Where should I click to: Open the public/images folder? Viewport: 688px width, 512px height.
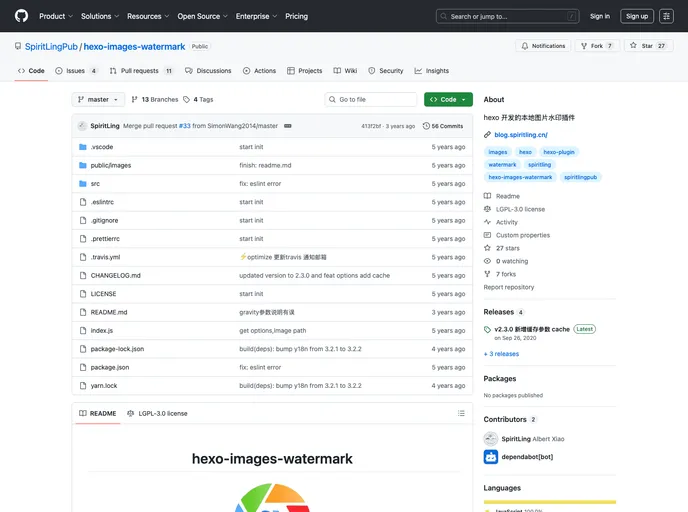pos(111,165)
